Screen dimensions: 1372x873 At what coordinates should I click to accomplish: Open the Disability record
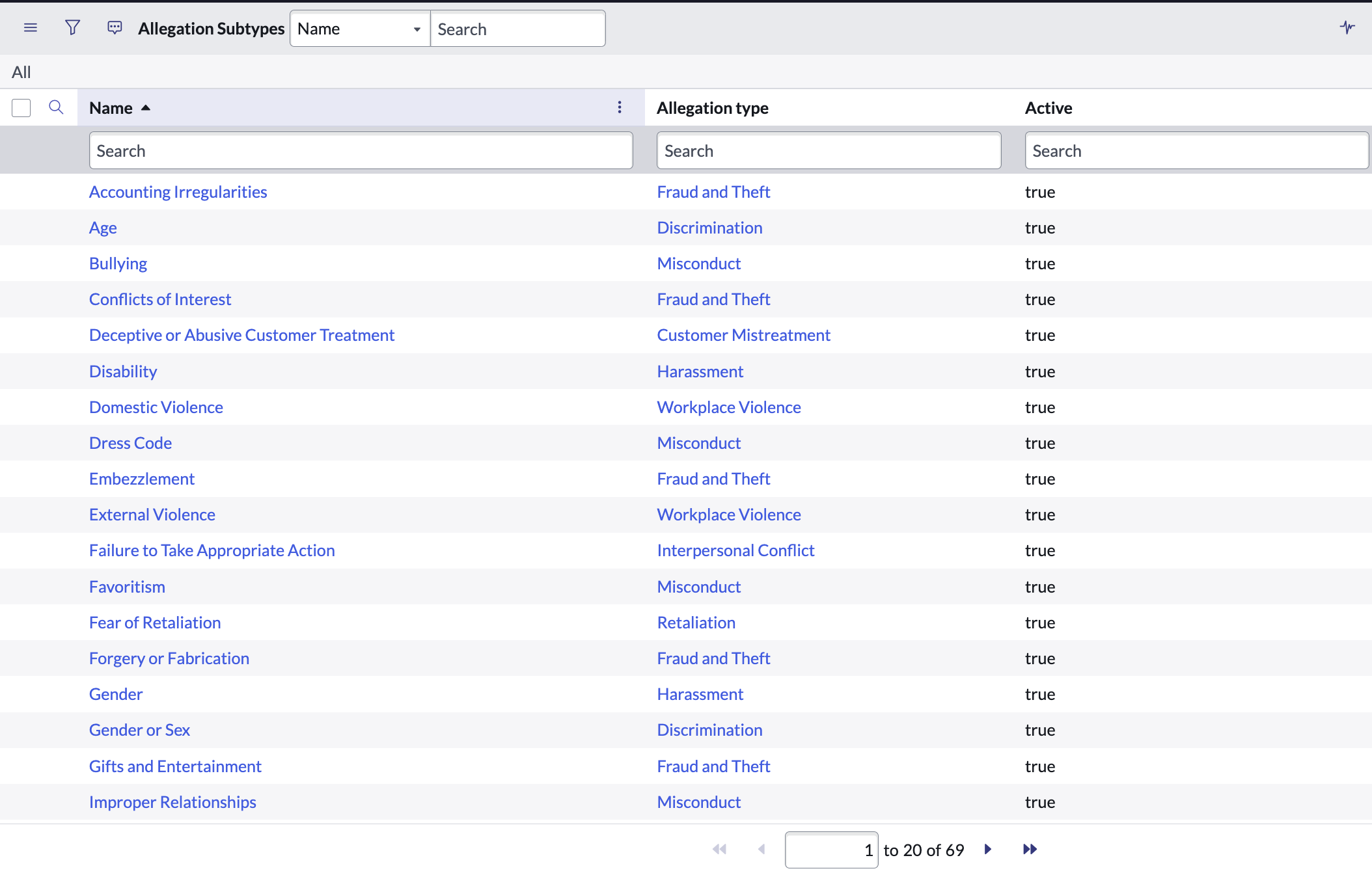point(123,371)
